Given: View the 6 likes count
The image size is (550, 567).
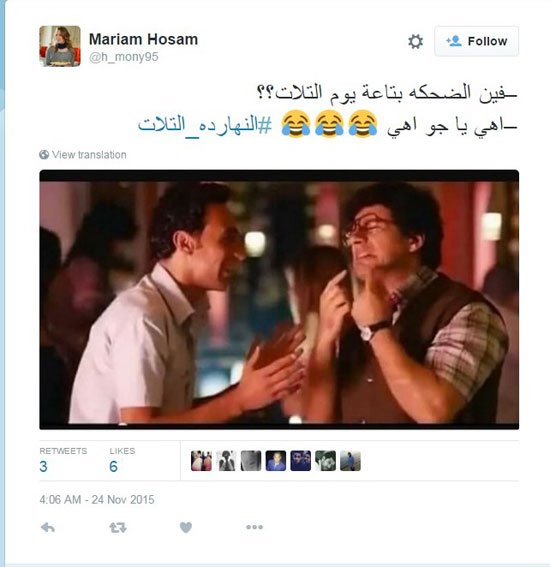Looking at the screenshot, I should click(114, 466).
